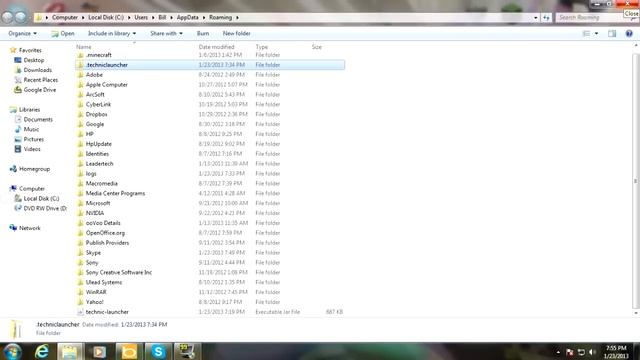Screen dimensions: 640x360
Task: Select the technic-launcher jar file
Action: (x=107, y=312)
